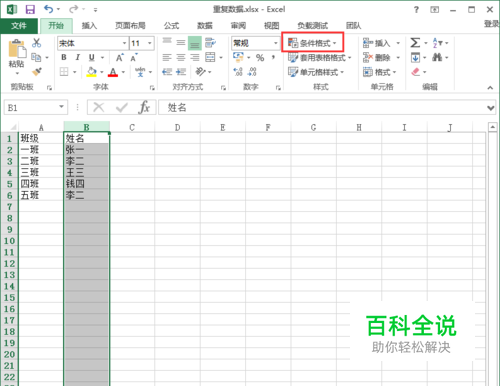Expand the Name Box dropdown
This screenshot has height=386, width=500.
click(61, 107)
